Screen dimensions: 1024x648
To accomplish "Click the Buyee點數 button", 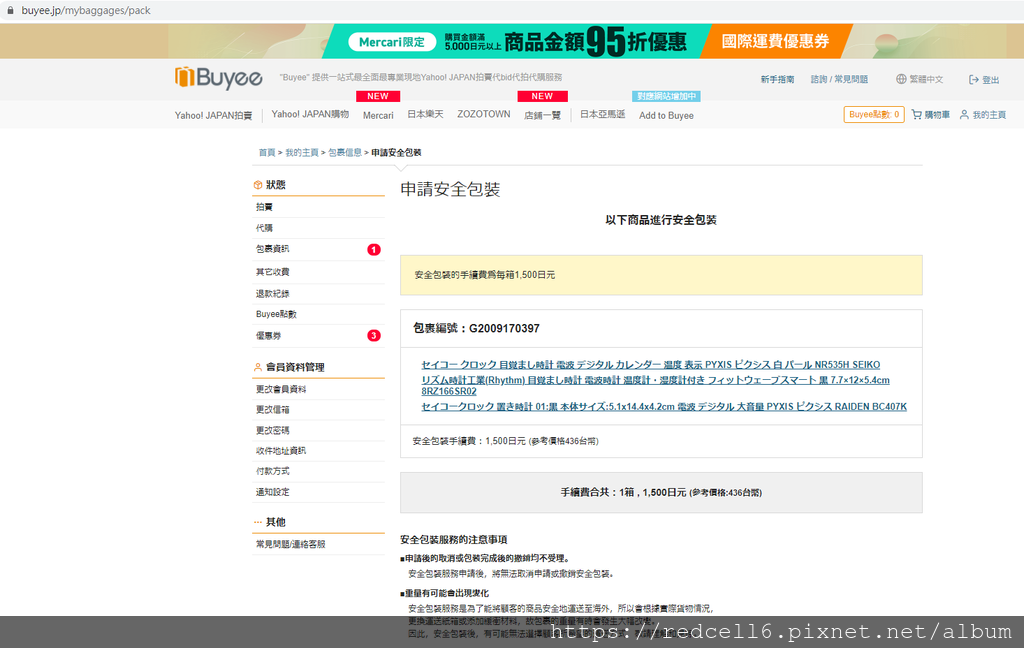I will (874, 114).
